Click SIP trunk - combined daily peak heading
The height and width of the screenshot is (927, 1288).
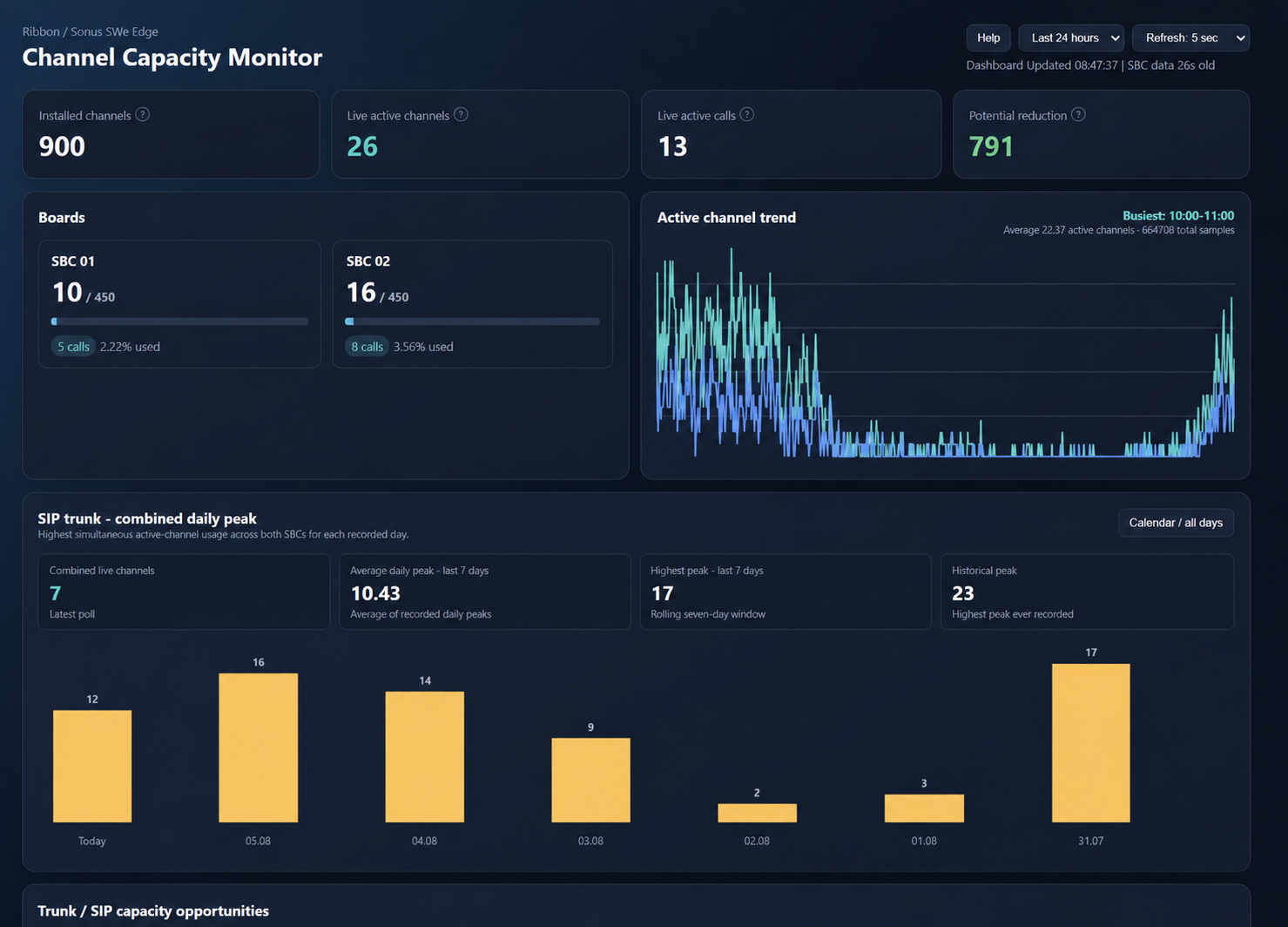(147, 518)
